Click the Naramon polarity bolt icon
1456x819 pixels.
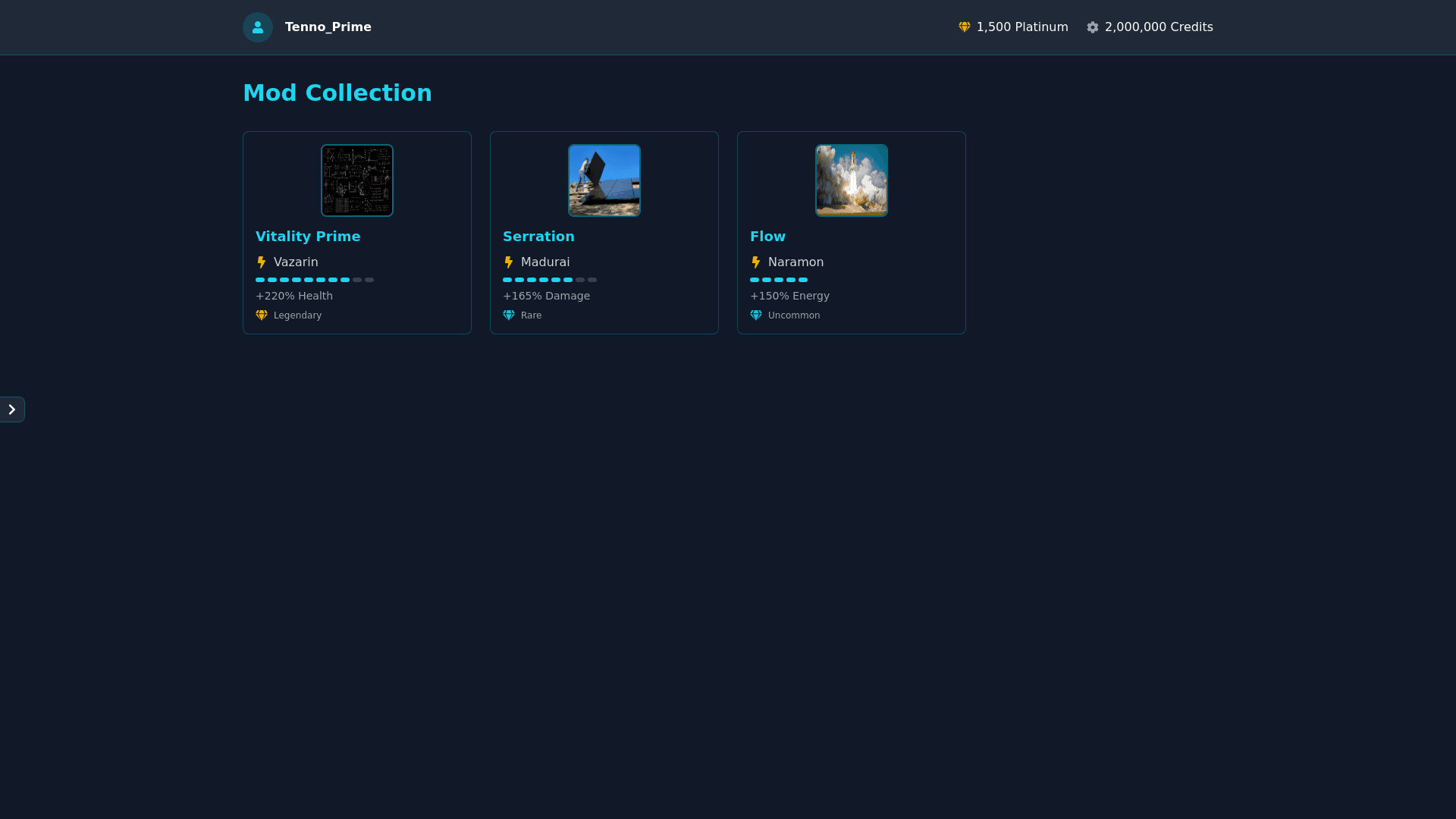point(756,262)
